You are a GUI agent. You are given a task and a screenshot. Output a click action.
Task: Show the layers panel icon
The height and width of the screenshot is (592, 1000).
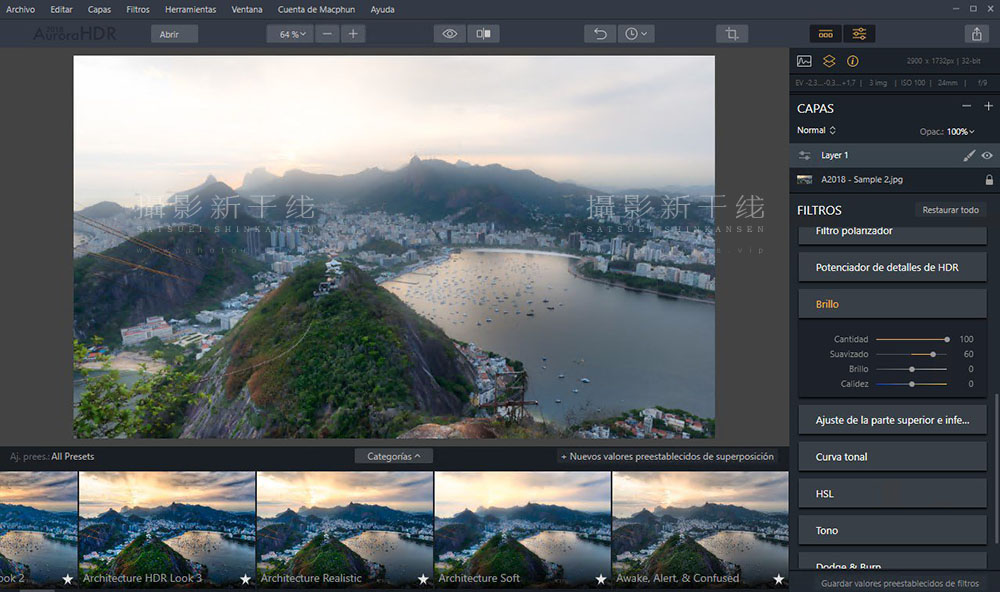point(828,61)
